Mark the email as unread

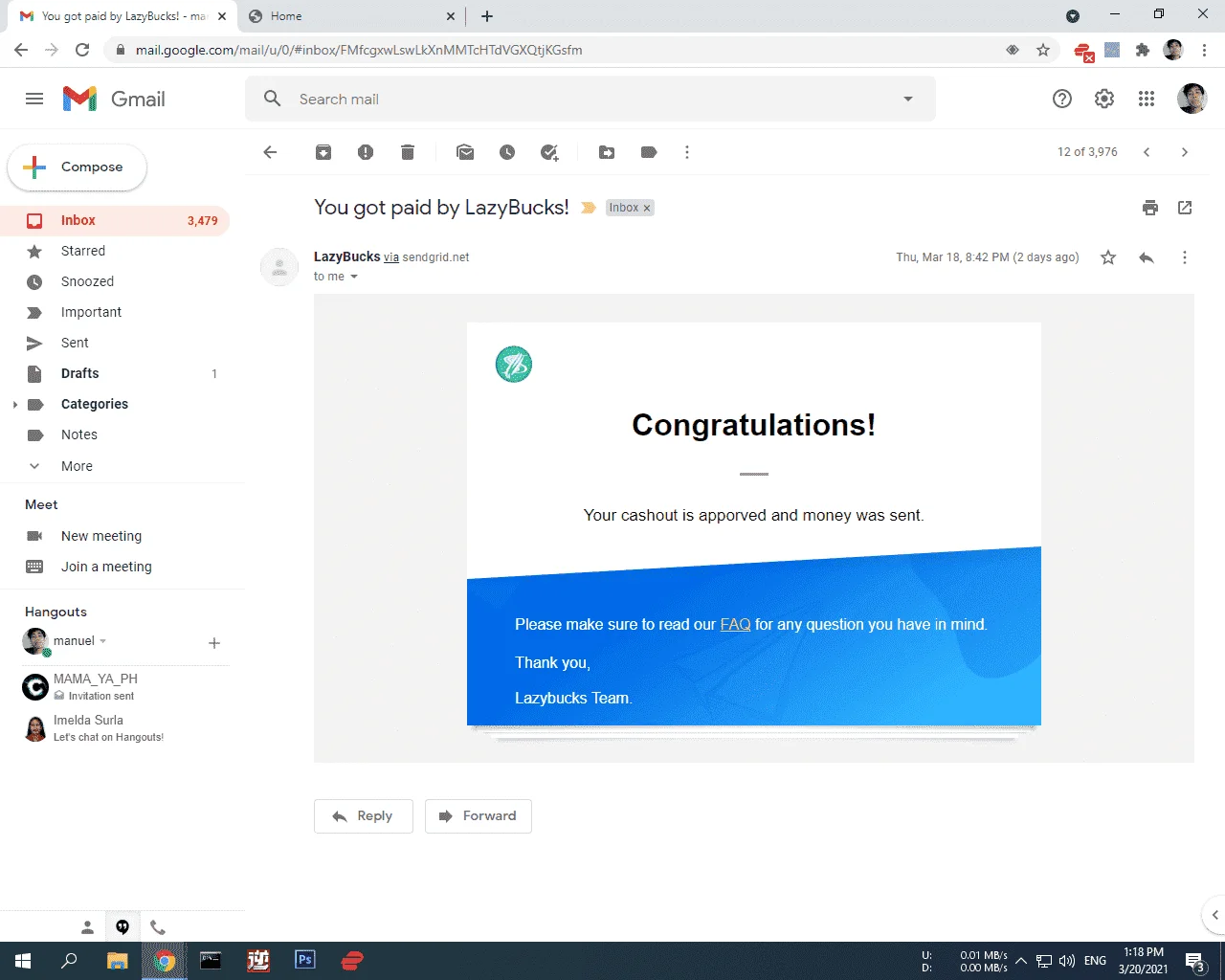[465, 152]
